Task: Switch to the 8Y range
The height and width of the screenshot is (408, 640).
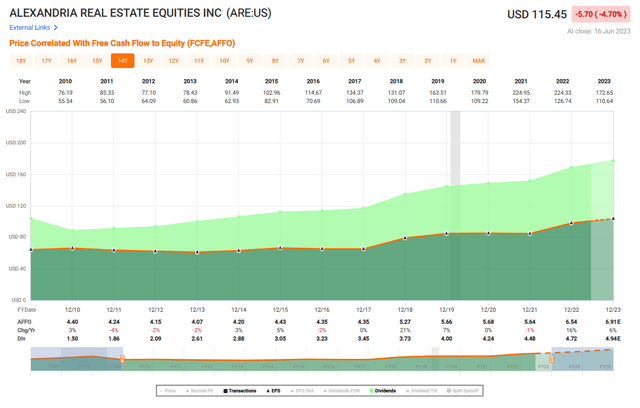Action: pyautogui.click(x=275, y=61)
